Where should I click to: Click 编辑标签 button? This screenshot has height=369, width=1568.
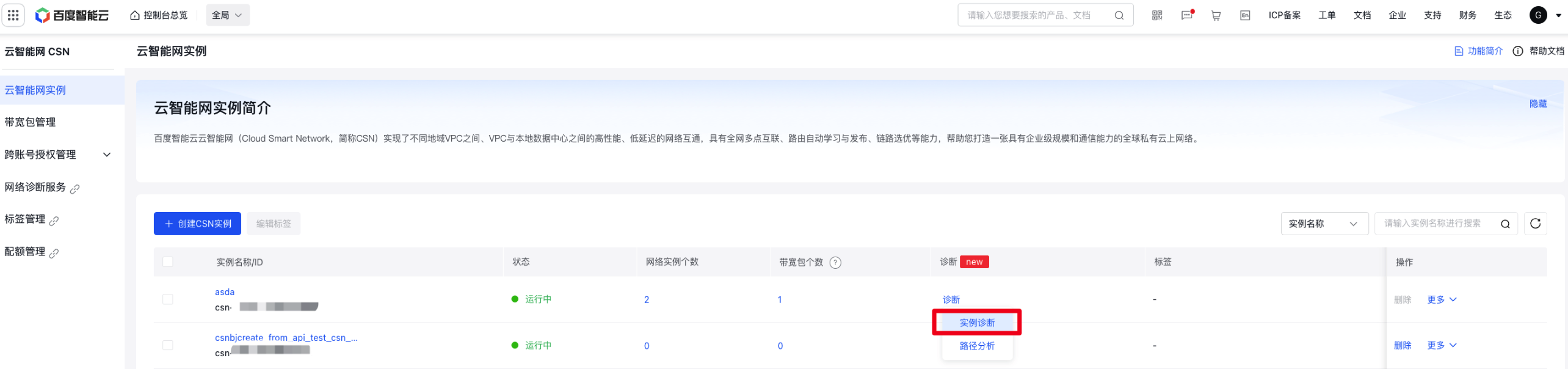274,224
